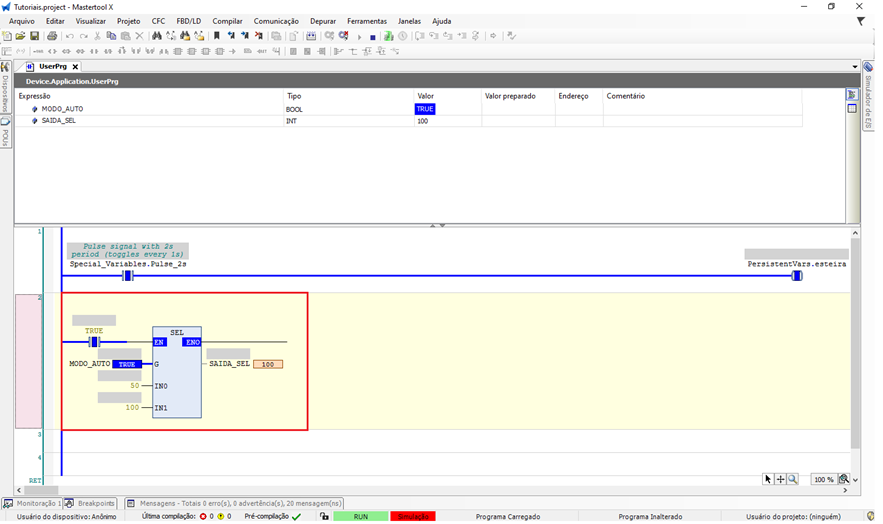Toggle the Pulse_2s contact in network 1
This screenshot has width=883, height=524.
coord(128,276)
